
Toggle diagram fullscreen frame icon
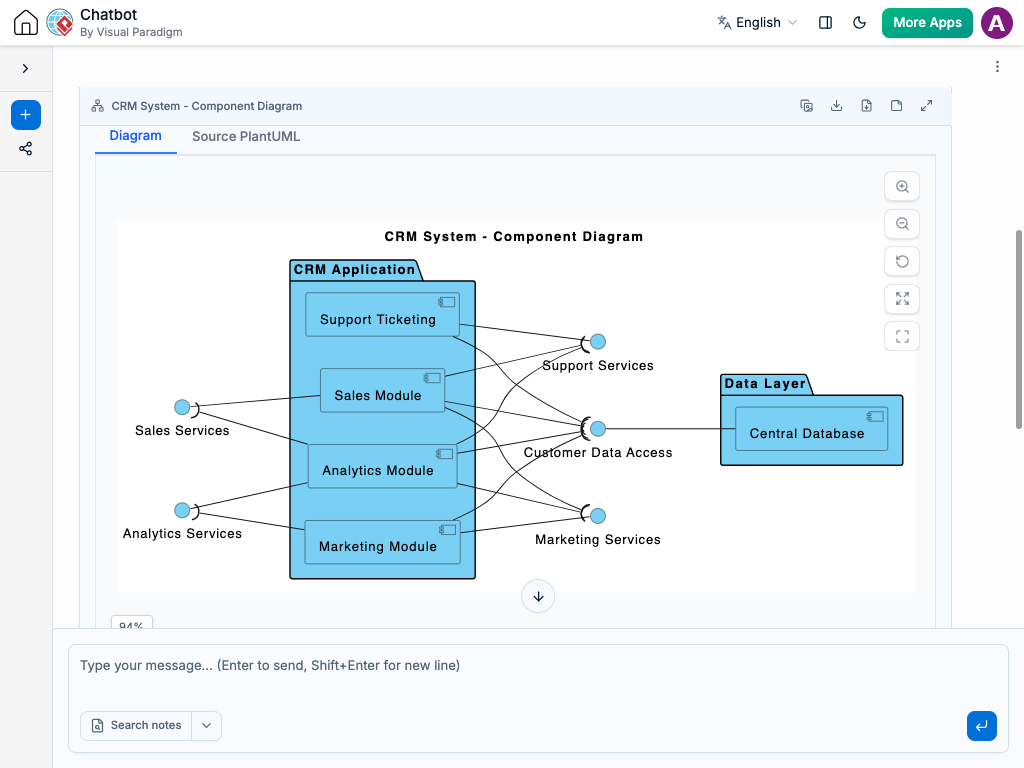coord(902,336)
